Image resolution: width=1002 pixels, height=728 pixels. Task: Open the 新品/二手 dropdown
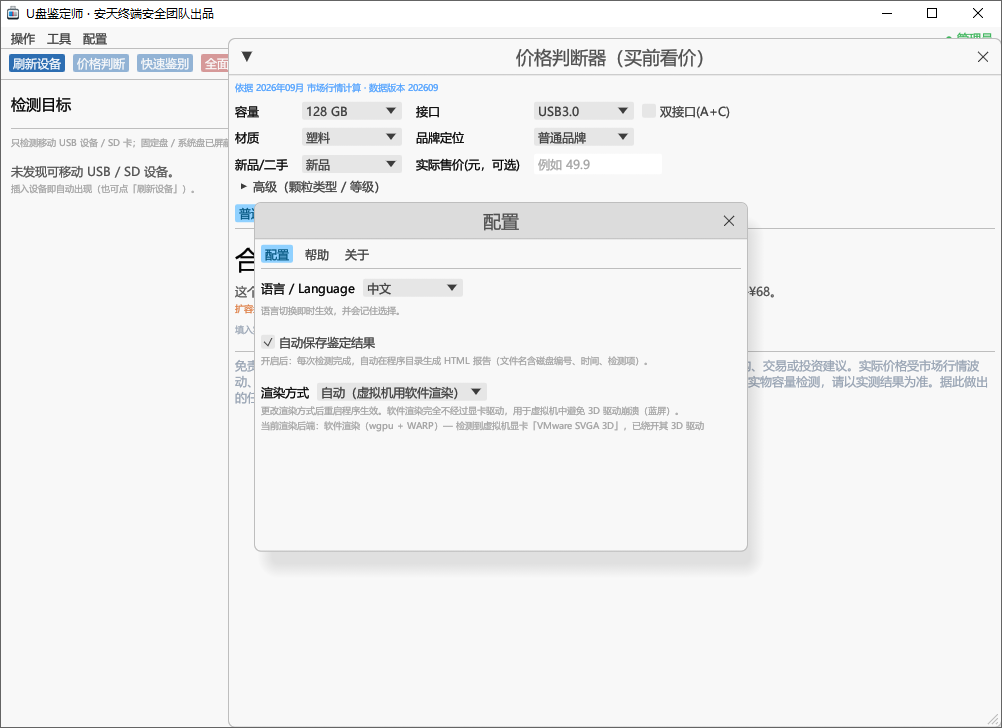(x=351, y=164)
